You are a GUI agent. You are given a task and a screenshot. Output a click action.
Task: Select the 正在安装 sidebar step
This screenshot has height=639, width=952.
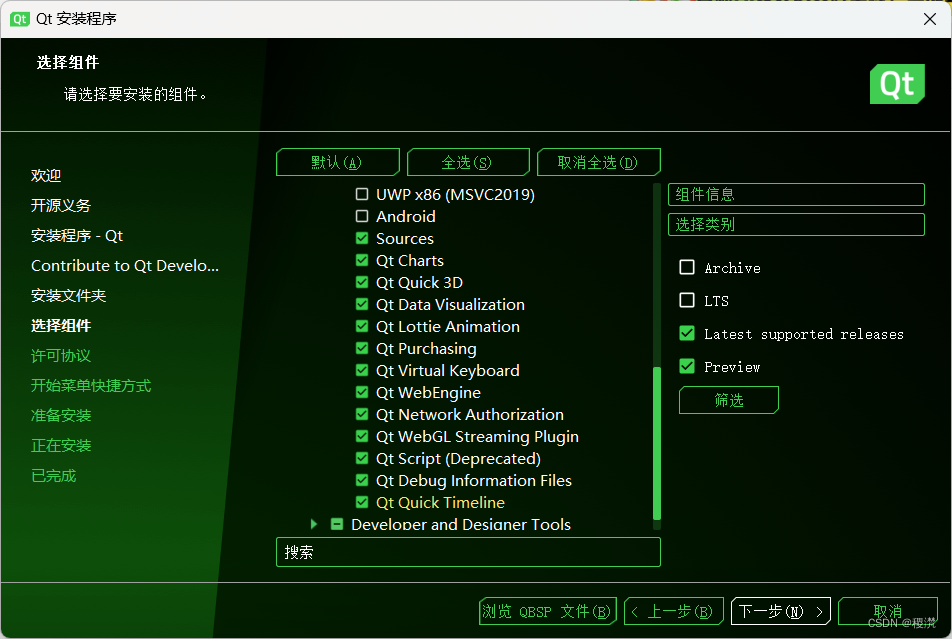click(x=61, y=446)
